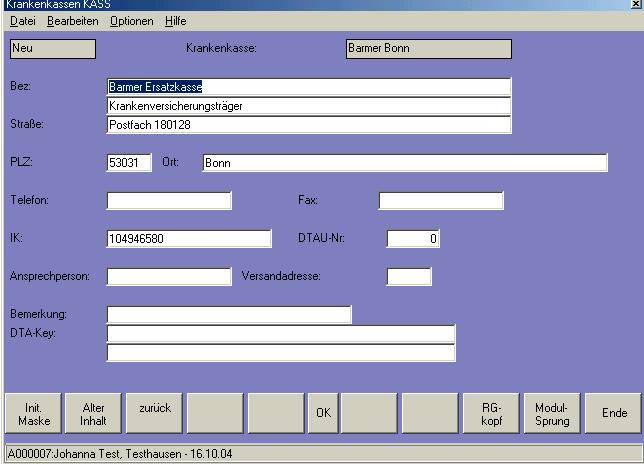
Task: Focus the Barmer Ersatzkasse Bez field
Action: point(309,87)
